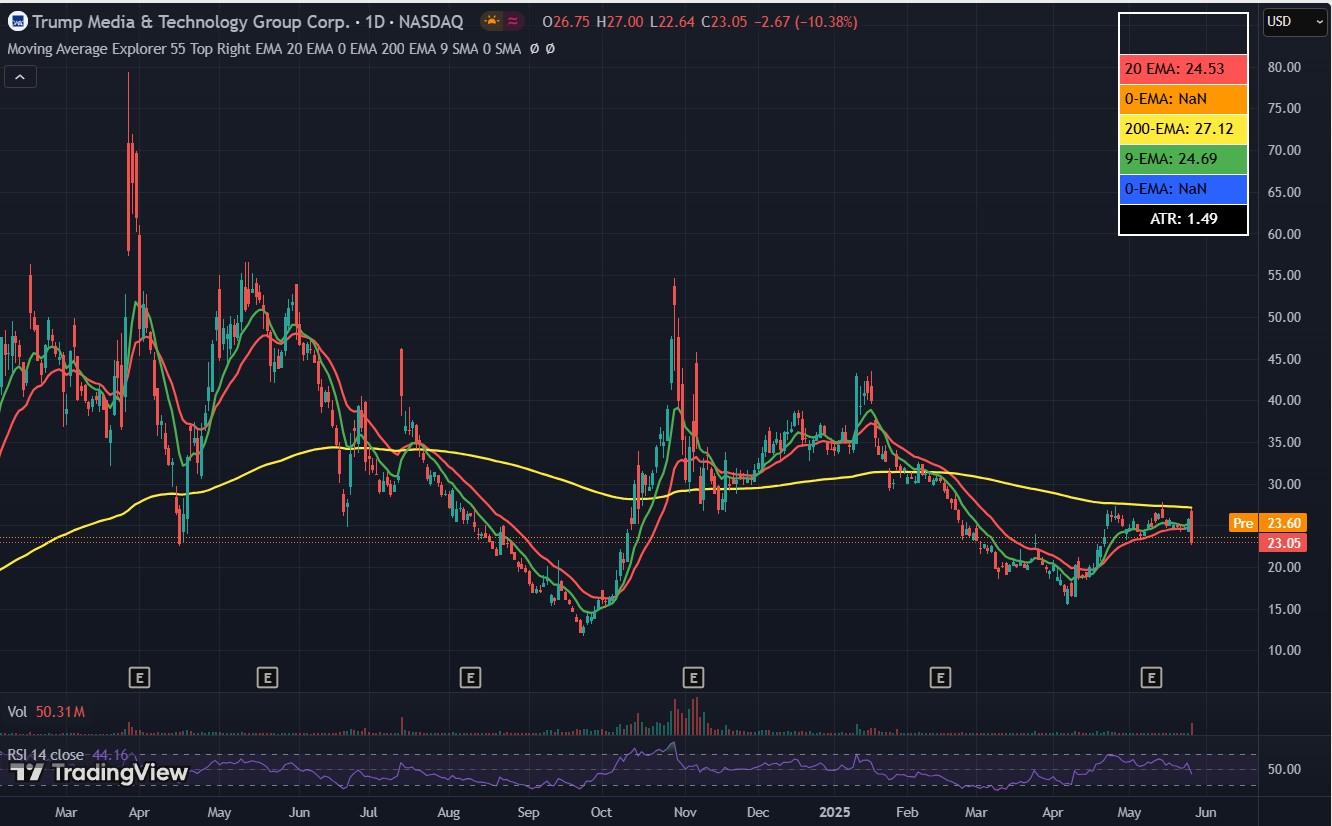Click the Vol 50.31M volume label
1332x826 pixels.
[x=46, y=712]
